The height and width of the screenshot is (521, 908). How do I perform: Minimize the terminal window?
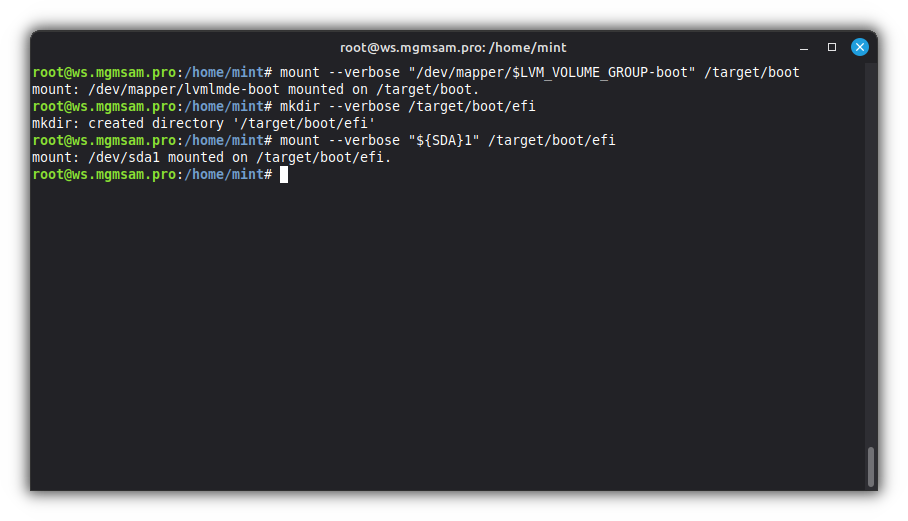pos(803,47)
